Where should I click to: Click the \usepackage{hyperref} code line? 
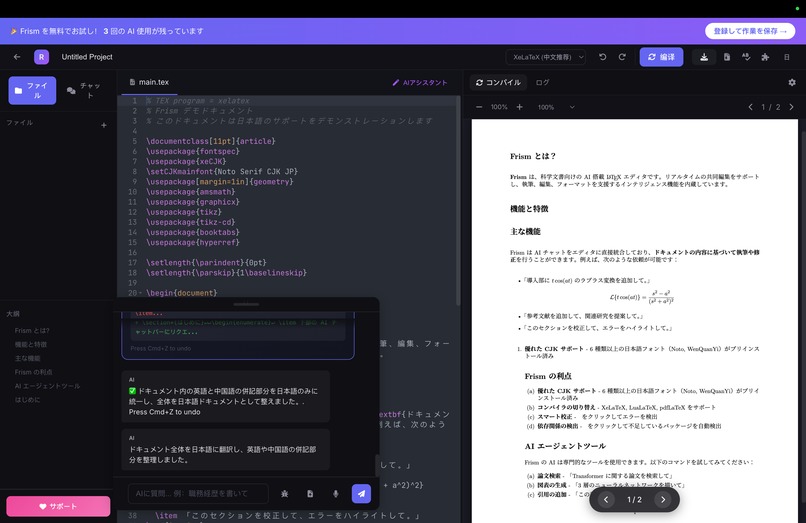click(x=193, y=242)
